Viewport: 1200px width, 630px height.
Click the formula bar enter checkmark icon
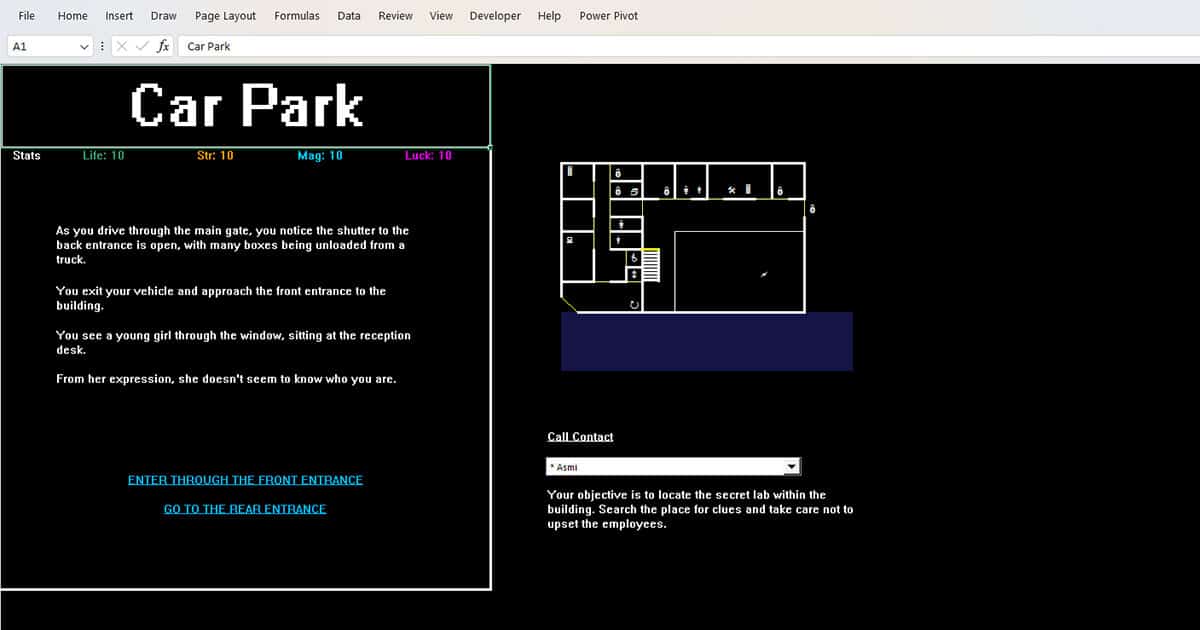tap(142, 46)
